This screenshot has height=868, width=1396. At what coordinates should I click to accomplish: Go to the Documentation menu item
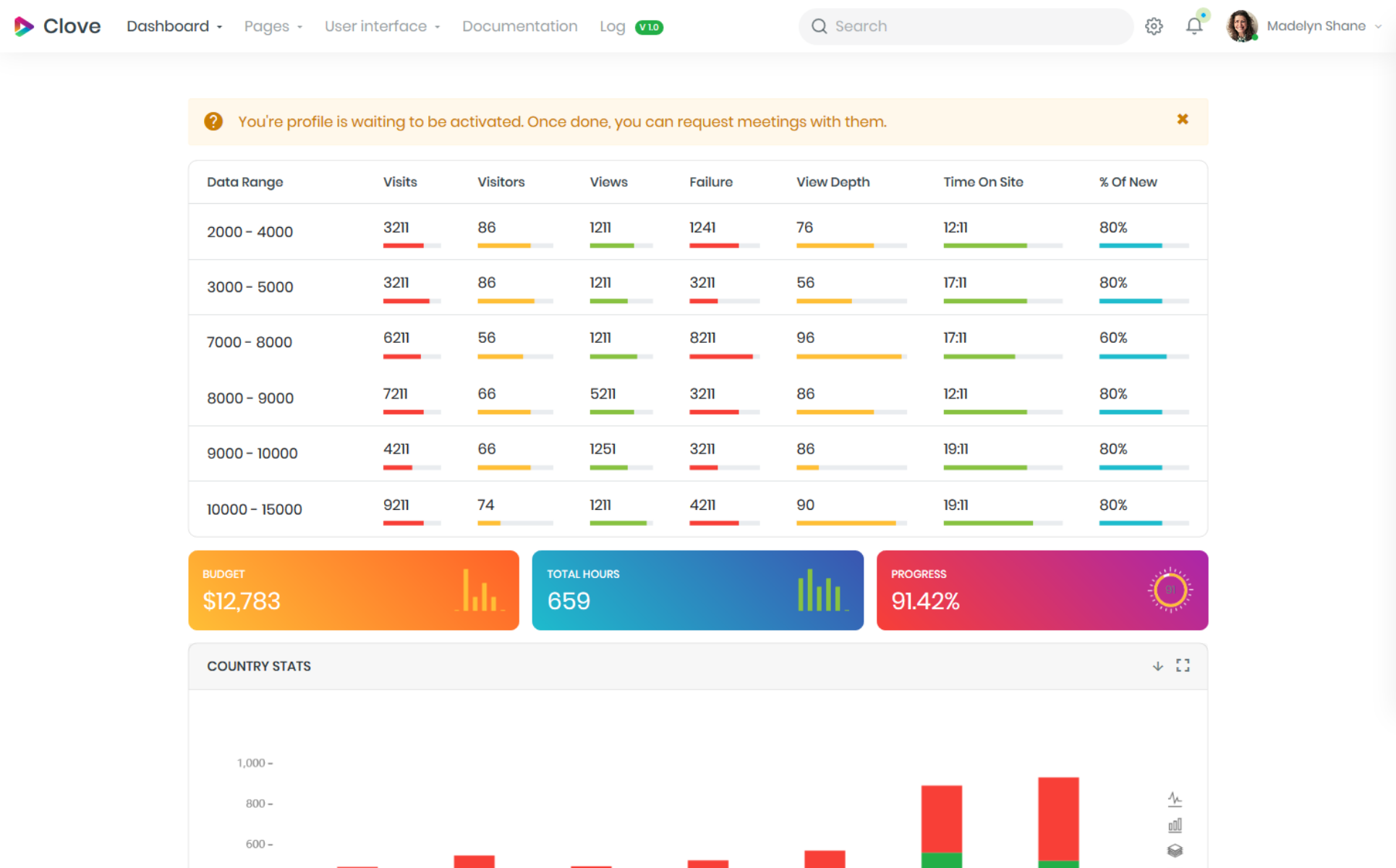[519, 27]
